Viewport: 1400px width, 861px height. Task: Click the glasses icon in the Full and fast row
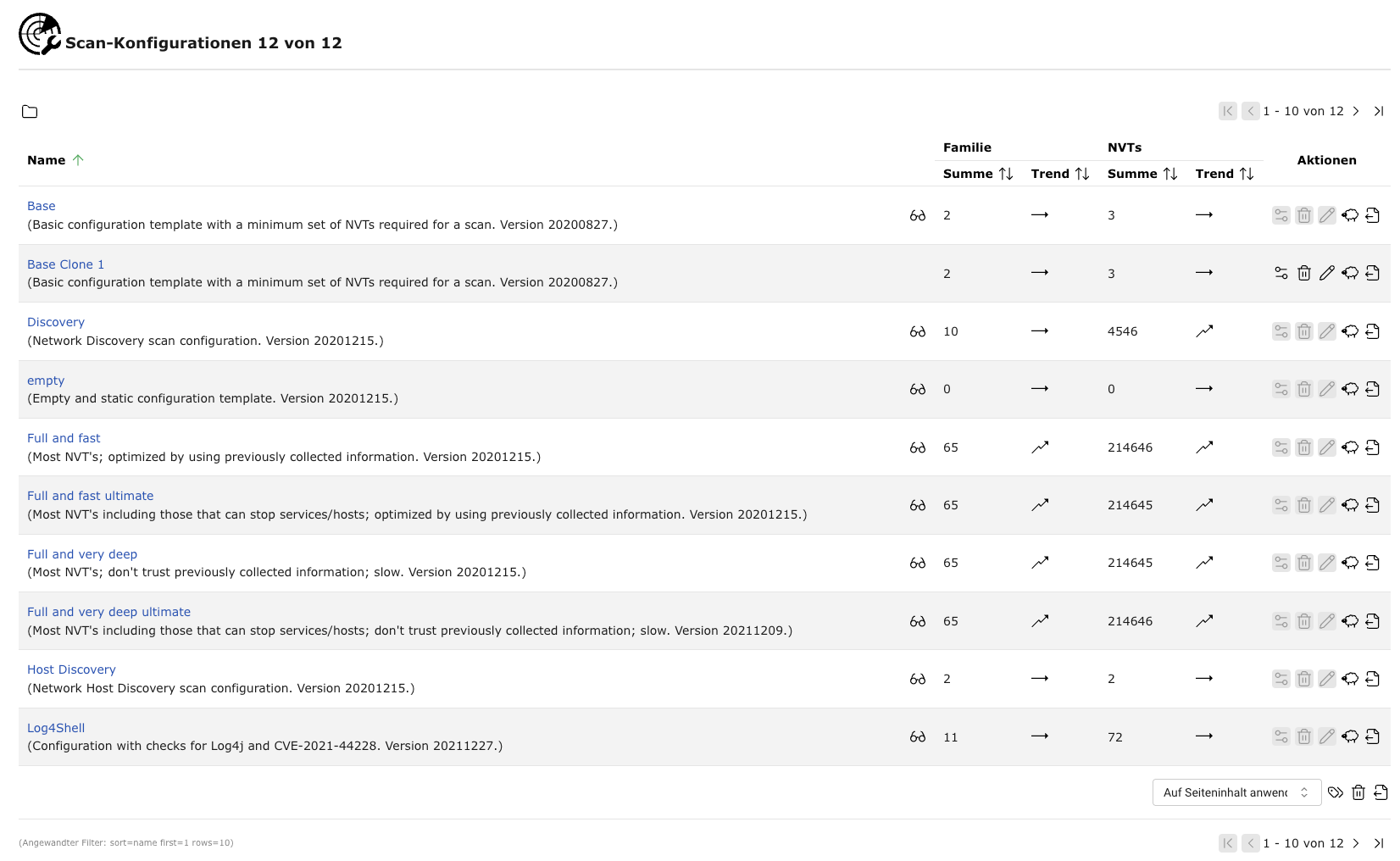917,447
